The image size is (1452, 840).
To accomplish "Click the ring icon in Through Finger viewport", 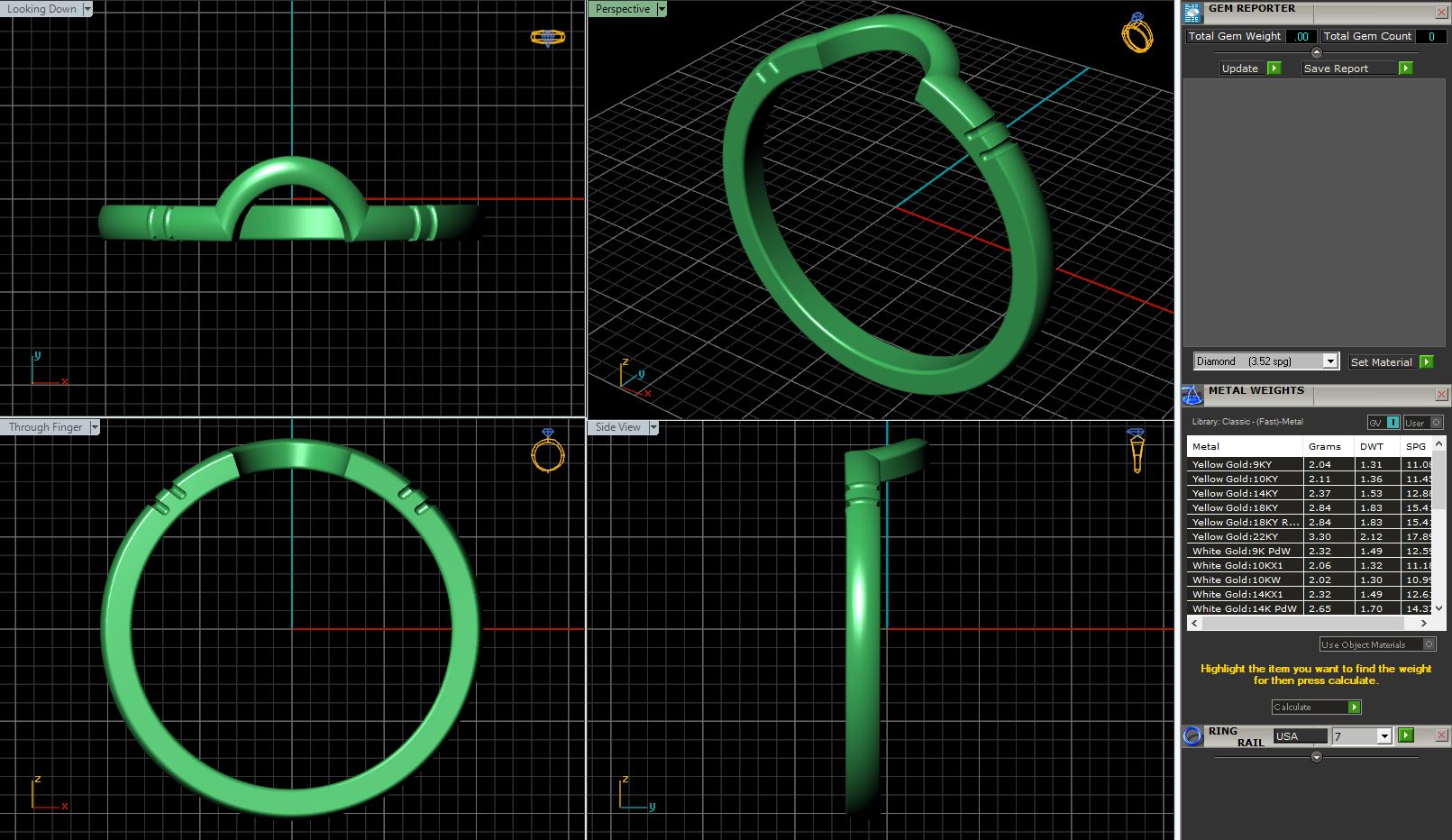I will (x=547, y=451).
